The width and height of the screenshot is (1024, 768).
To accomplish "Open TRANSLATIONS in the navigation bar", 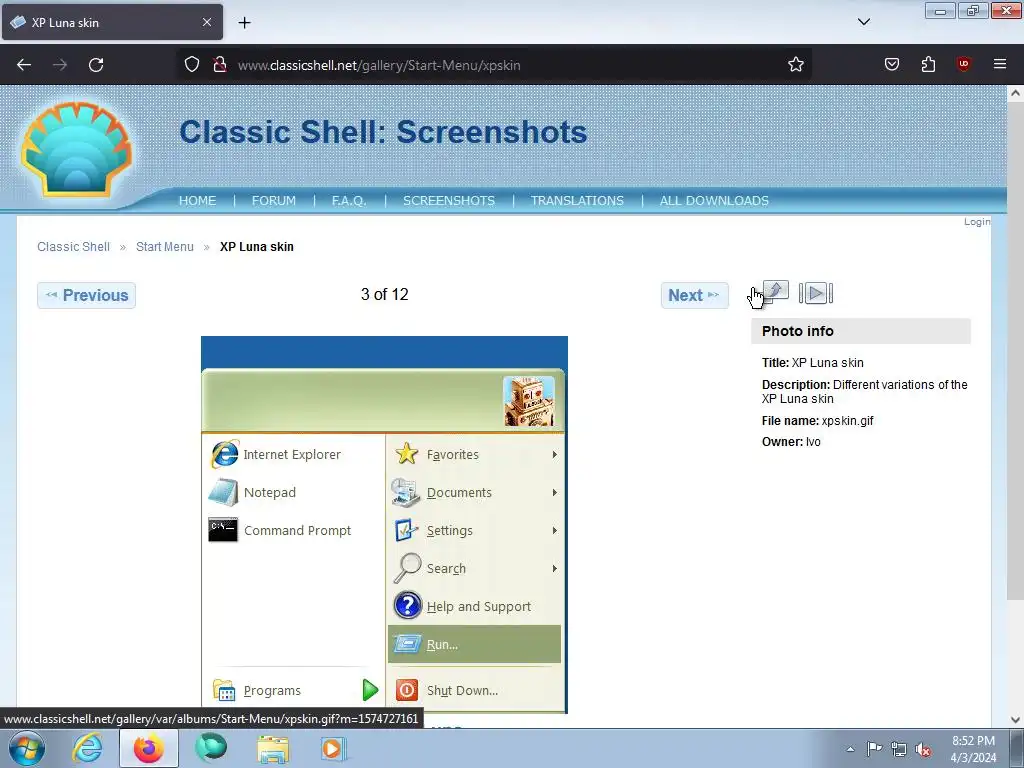I will click(x=577, y=200).
